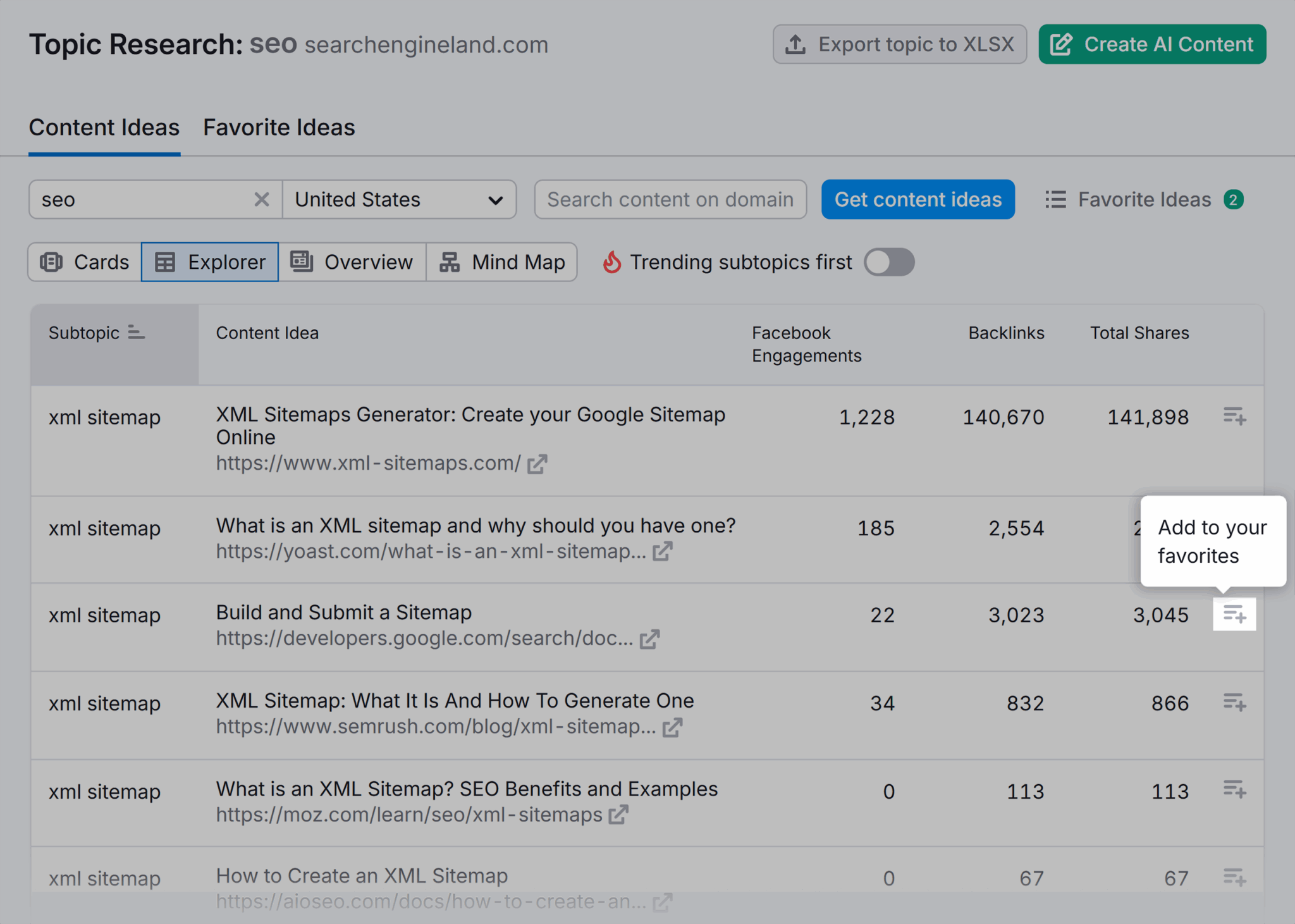Open xml-sitemaps.com external link icon
The width and height of the screenshot is (1295, 924).
(537, 464)
